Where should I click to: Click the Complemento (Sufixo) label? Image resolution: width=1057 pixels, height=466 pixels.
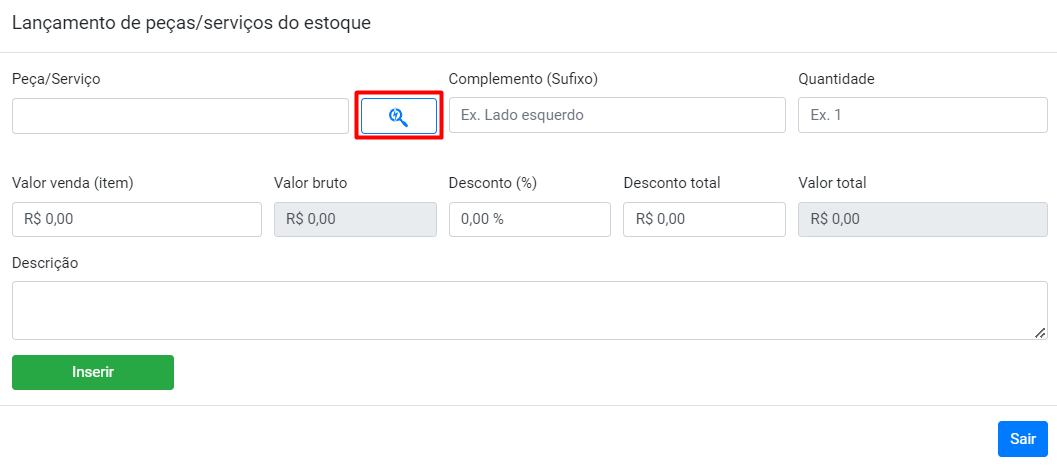point(529,78)
